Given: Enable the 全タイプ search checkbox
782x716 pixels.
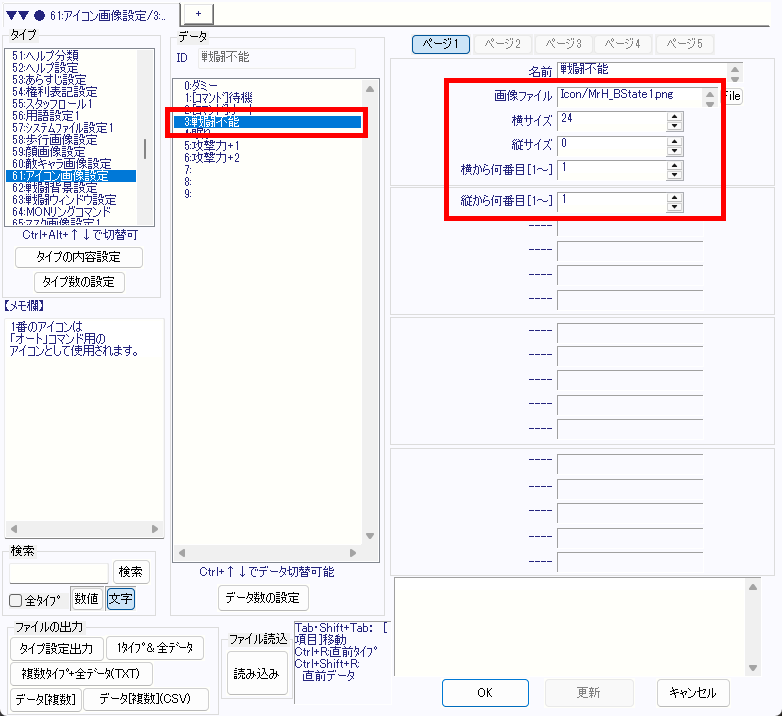Looking at the screenshot, I should [15, 600].
